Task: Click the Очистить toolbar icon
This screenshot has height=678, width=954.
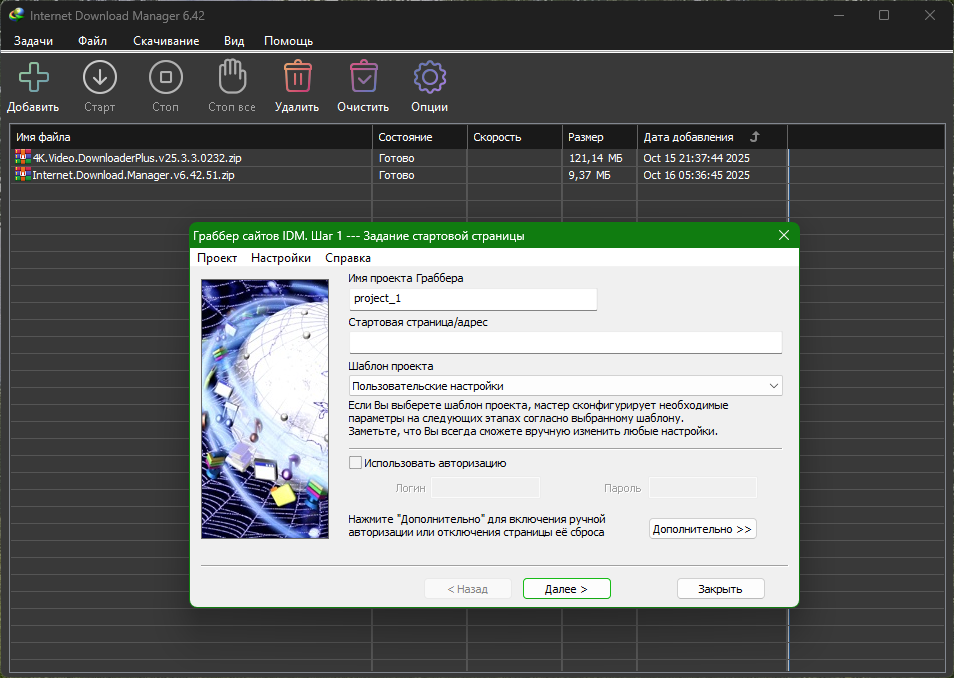Action: pyautogui.click(x=362, y=78)
